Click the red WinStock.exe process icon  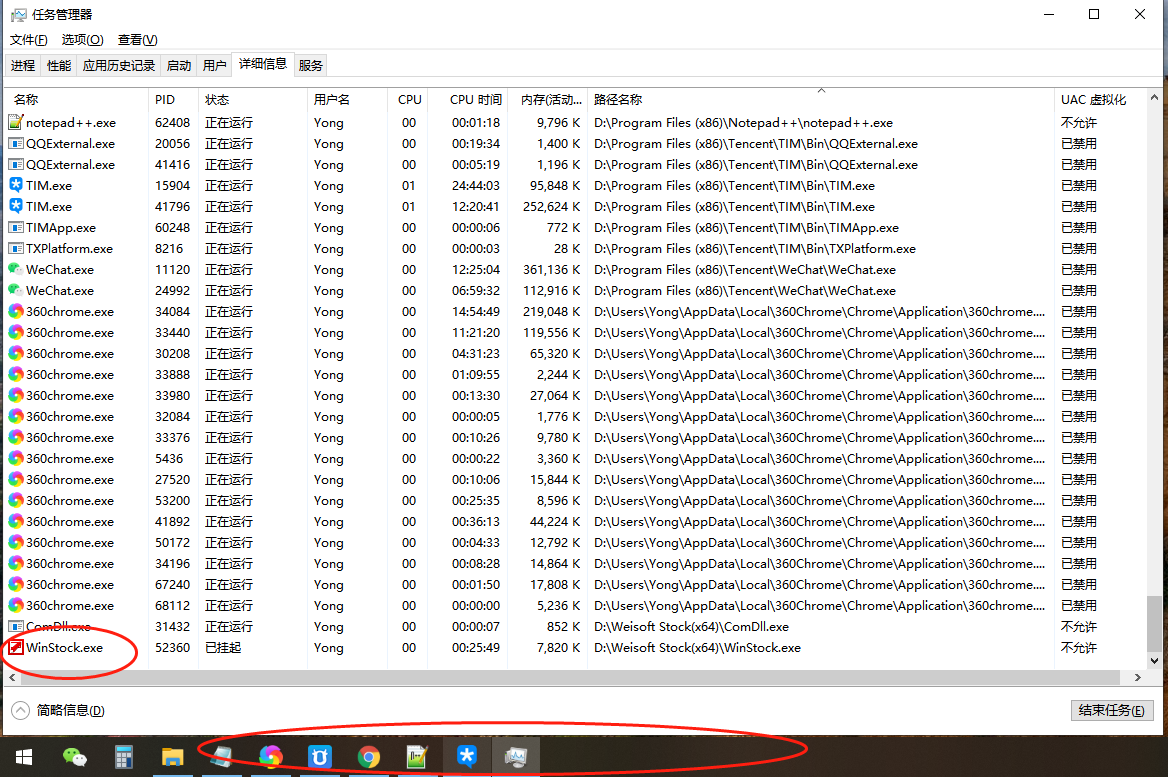pos(16,647)
